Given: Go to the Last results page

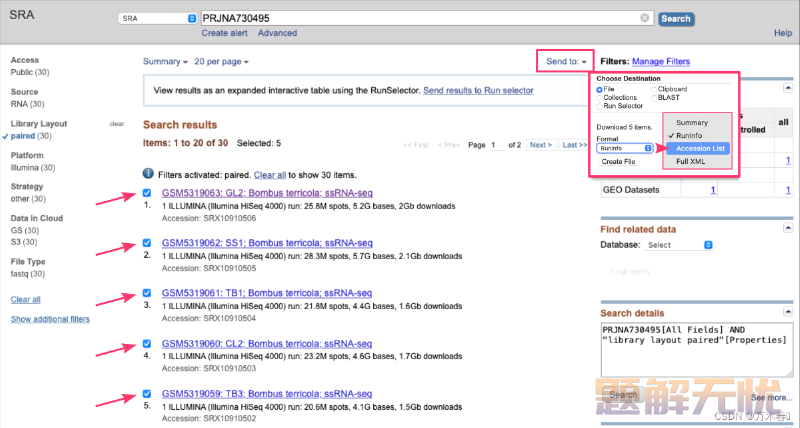Looking at the screenshot, I should (574, 145).
